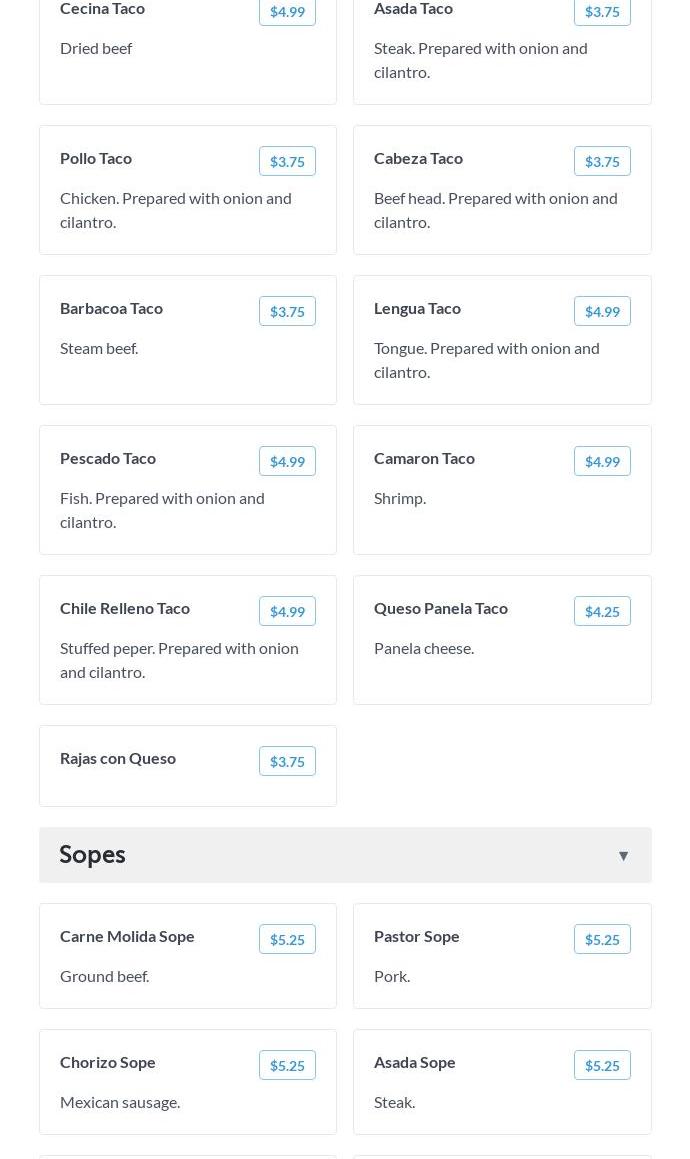Click Rajas con Queso $3.75 price
Screen dimensions: 690x1159
coord(287,762)
